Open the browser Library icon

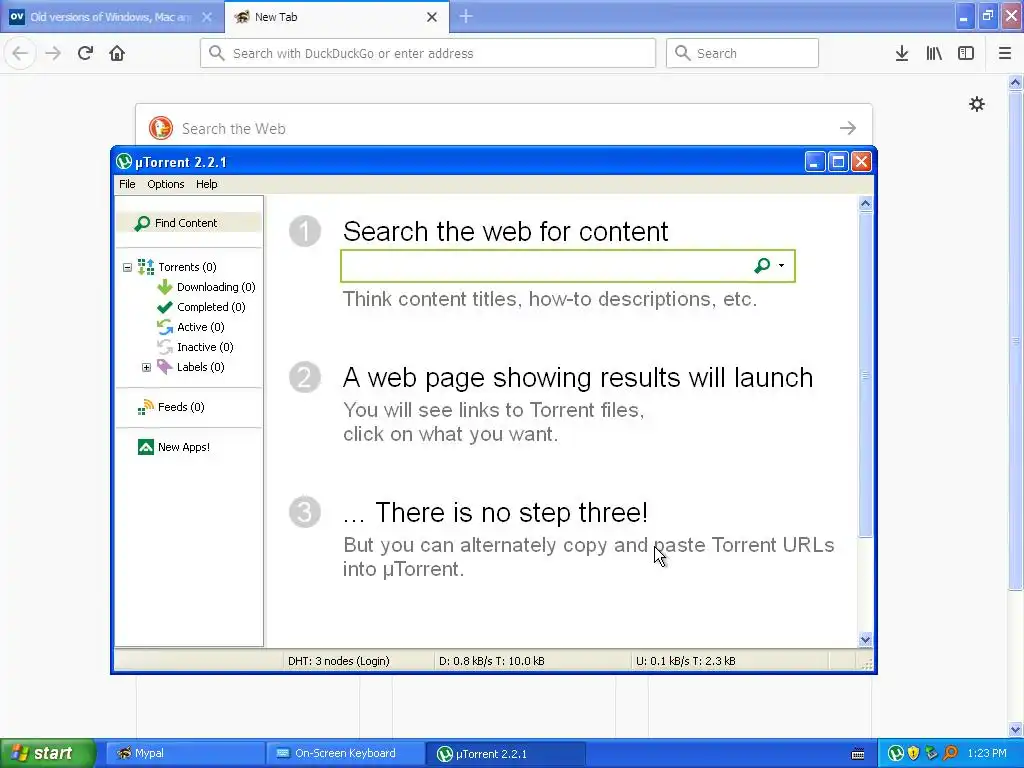click(934, 53)
